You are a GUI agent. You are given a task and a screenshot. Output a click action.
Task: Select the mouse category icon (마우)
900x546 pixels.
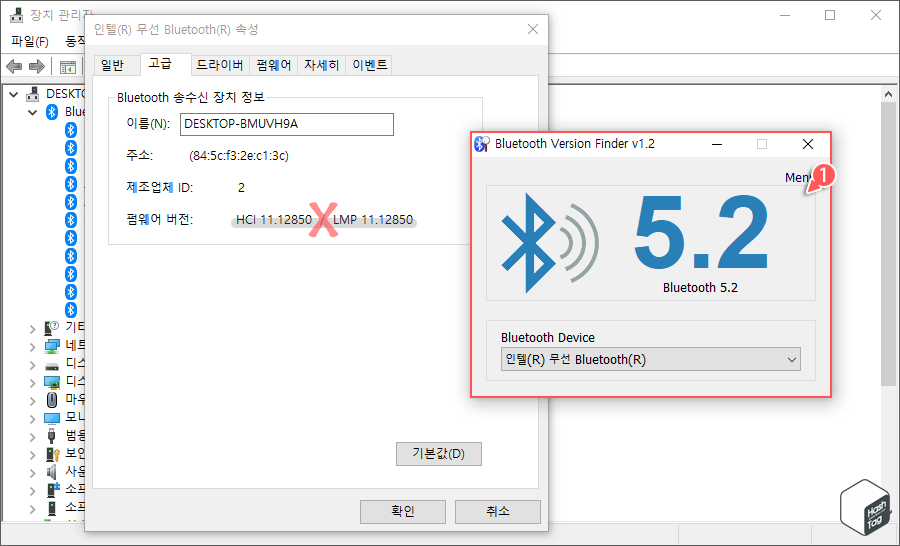click(52, 399)
